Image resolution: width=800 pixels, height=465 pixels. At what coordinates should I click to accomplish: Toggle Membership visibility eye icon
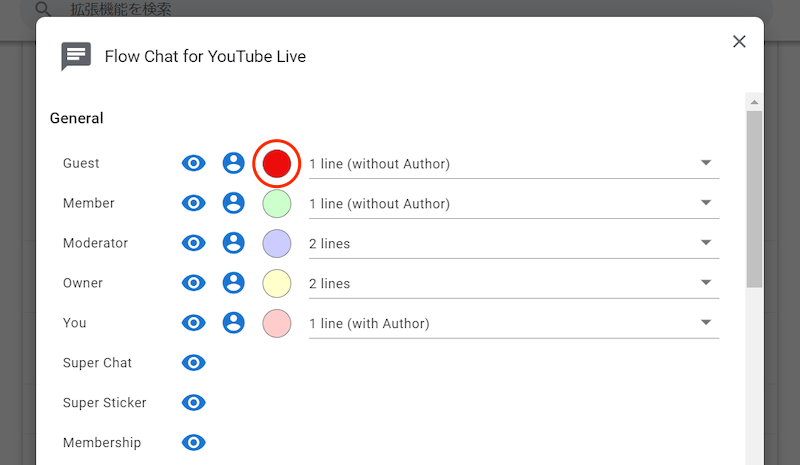click(194, 443)
